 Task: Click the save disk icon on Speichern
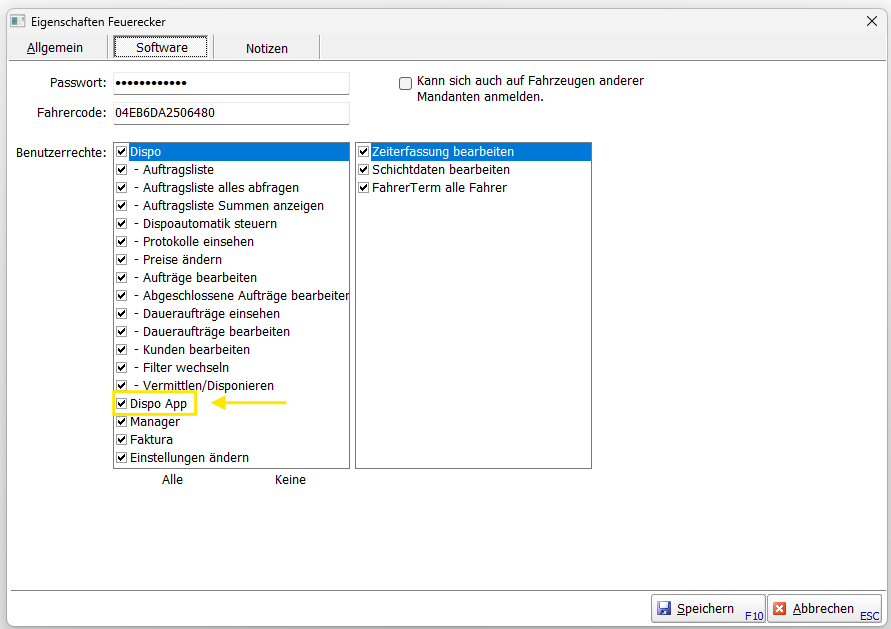664,608
